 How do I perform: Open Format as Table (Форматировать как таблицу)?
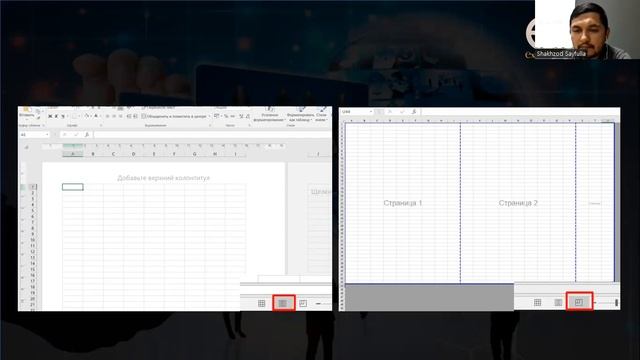[300, 114]
